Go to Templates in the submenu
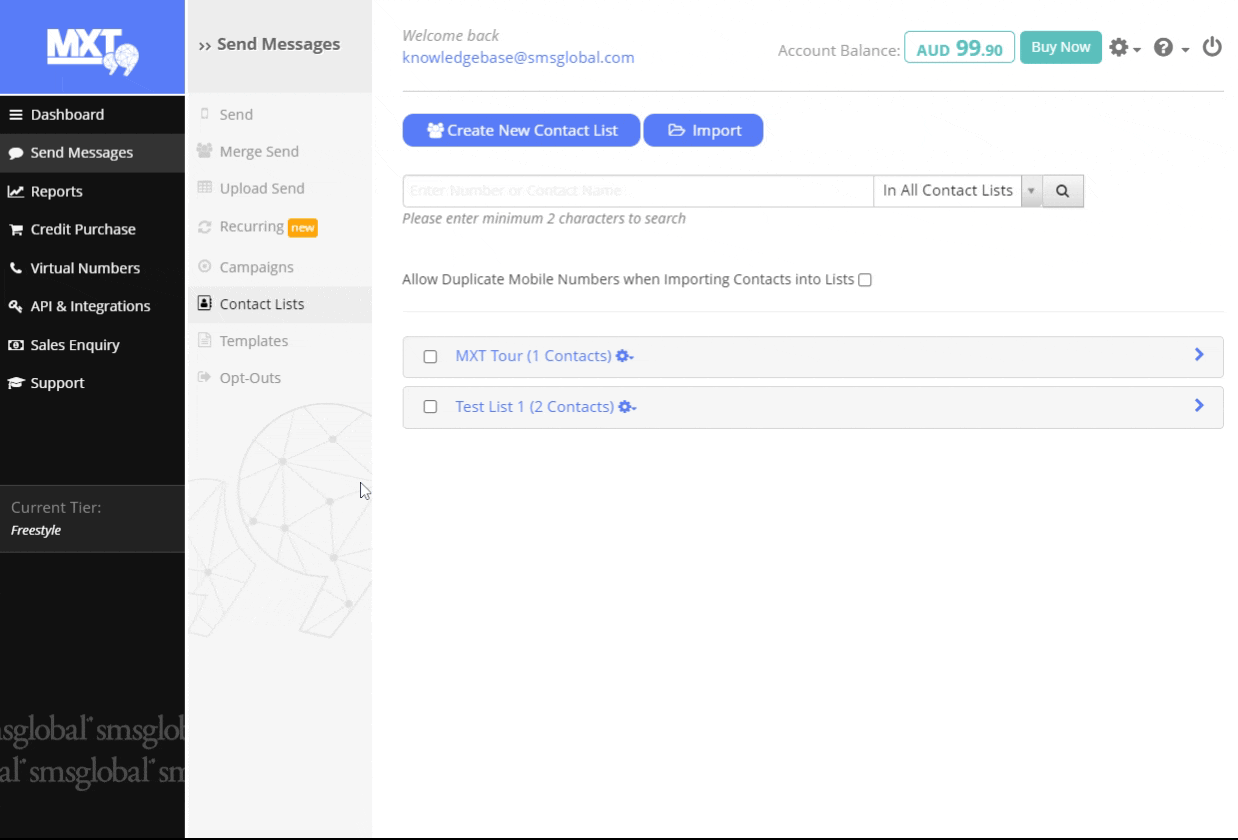This screenshot has height=840, width=1238. point(253,341)
